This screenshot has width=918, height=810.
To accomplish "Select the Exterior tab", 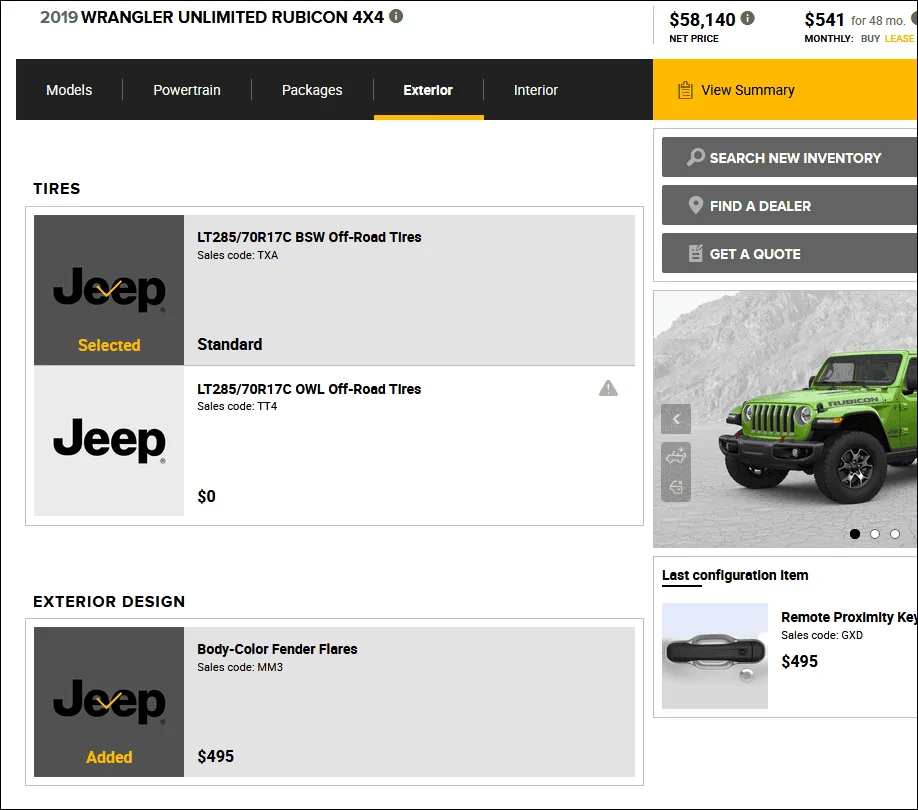I will click(428, 90).
